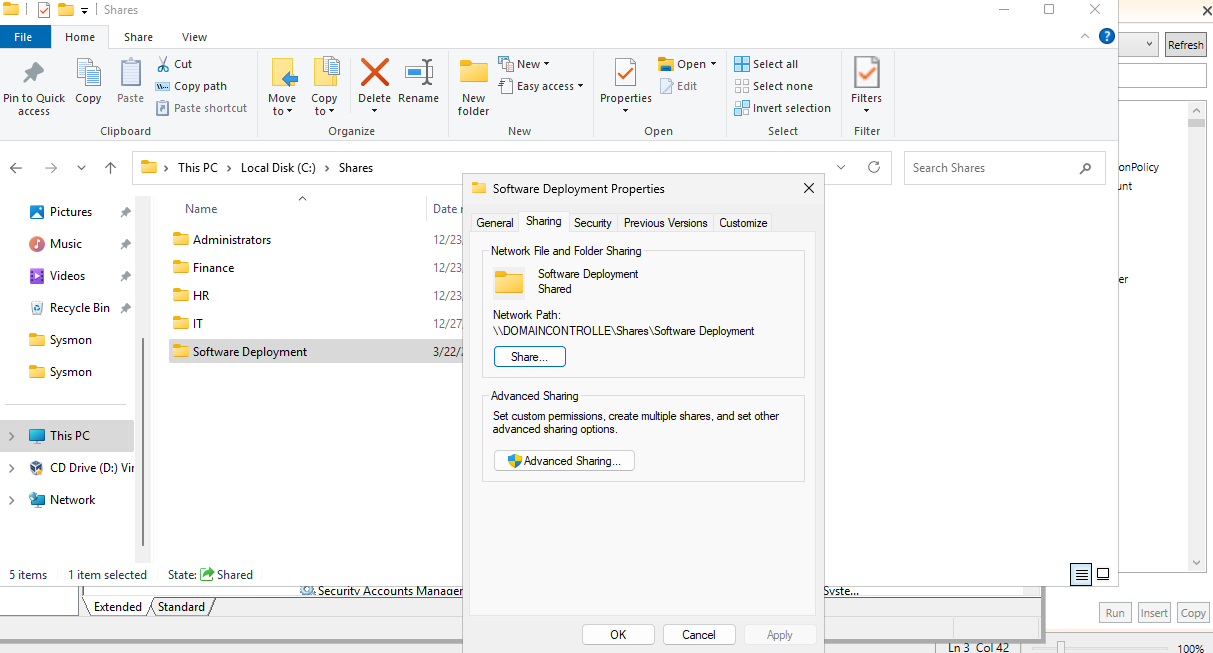
Task: Expand the This PC tree node
Action: (x=11, y=436)
